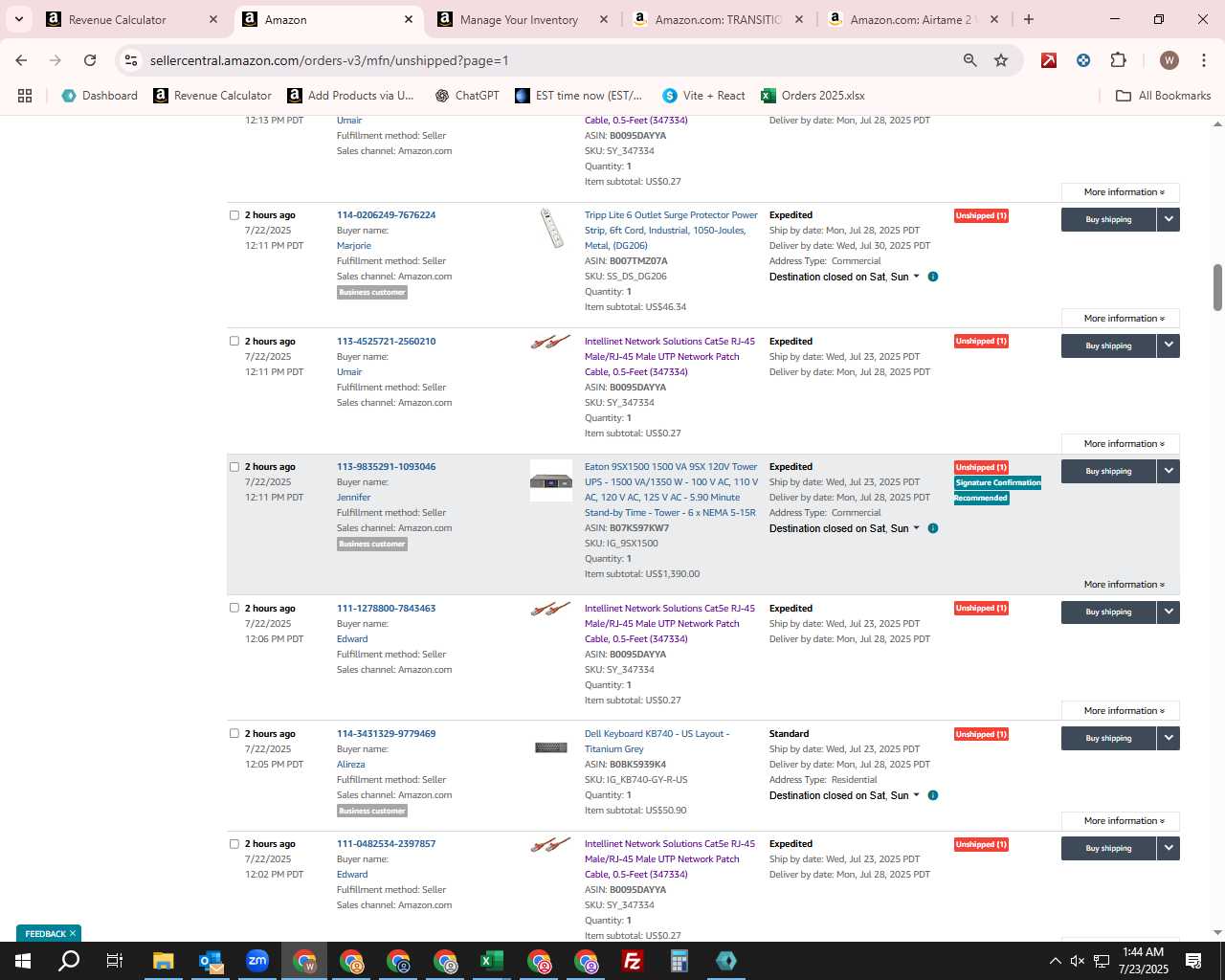
Task: Select checkbox for order 114-0206249-7676224
Action: pos(234,215)
